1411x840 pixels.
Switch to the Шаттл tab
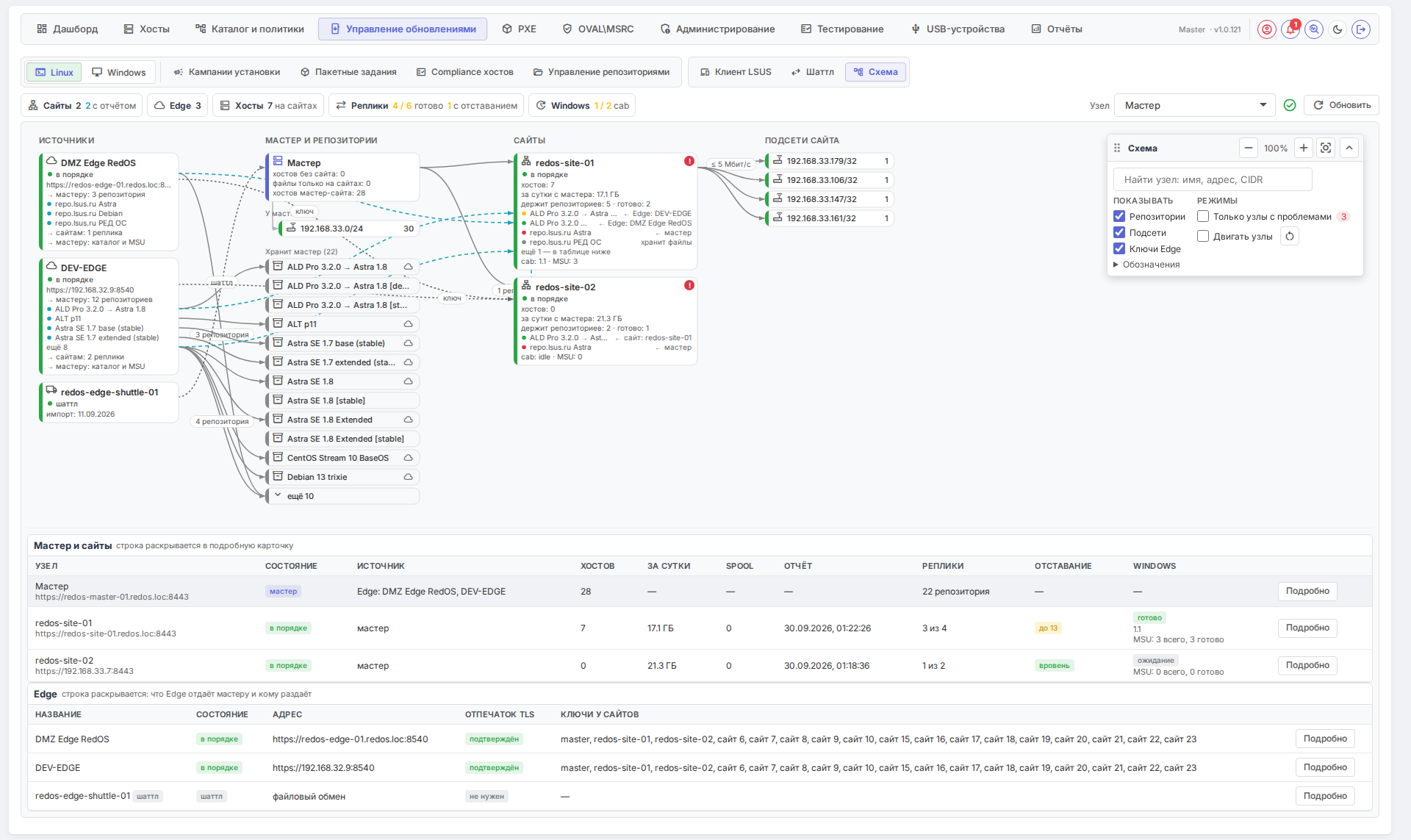(813, 72)
